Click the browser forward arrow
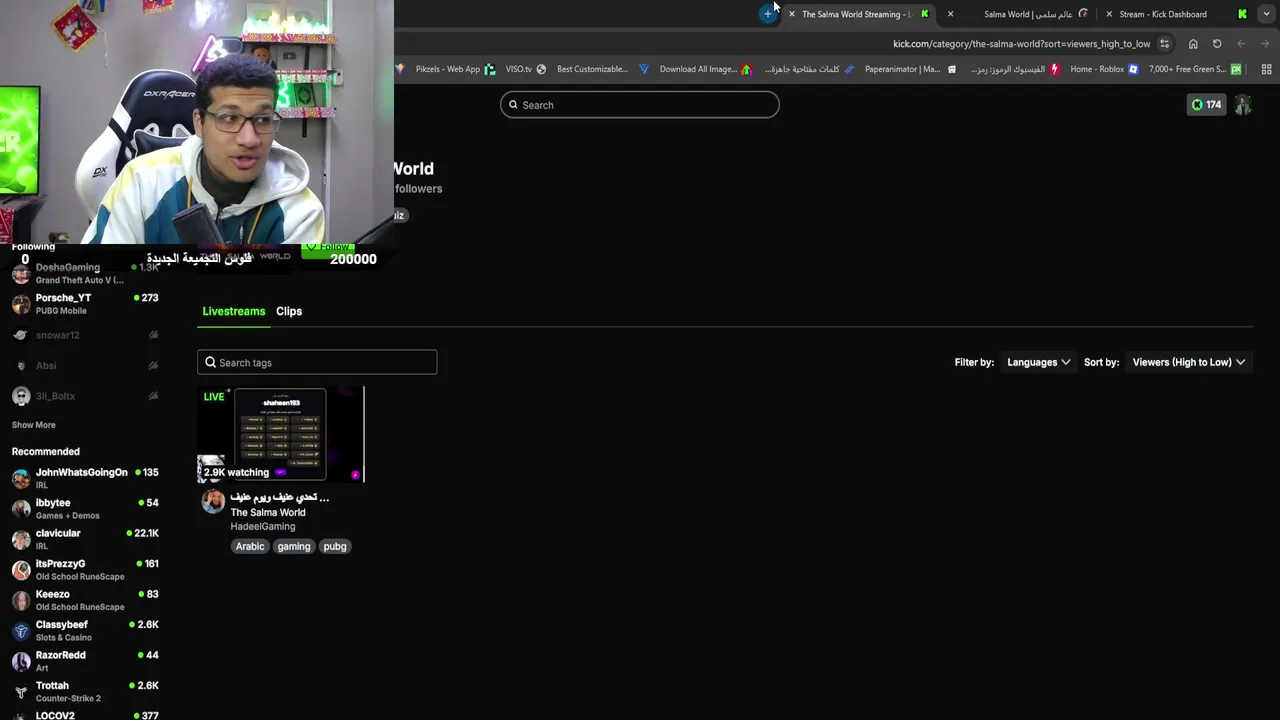The width and height of the screenshot is (1280, 720). (x=1265, y=44)
